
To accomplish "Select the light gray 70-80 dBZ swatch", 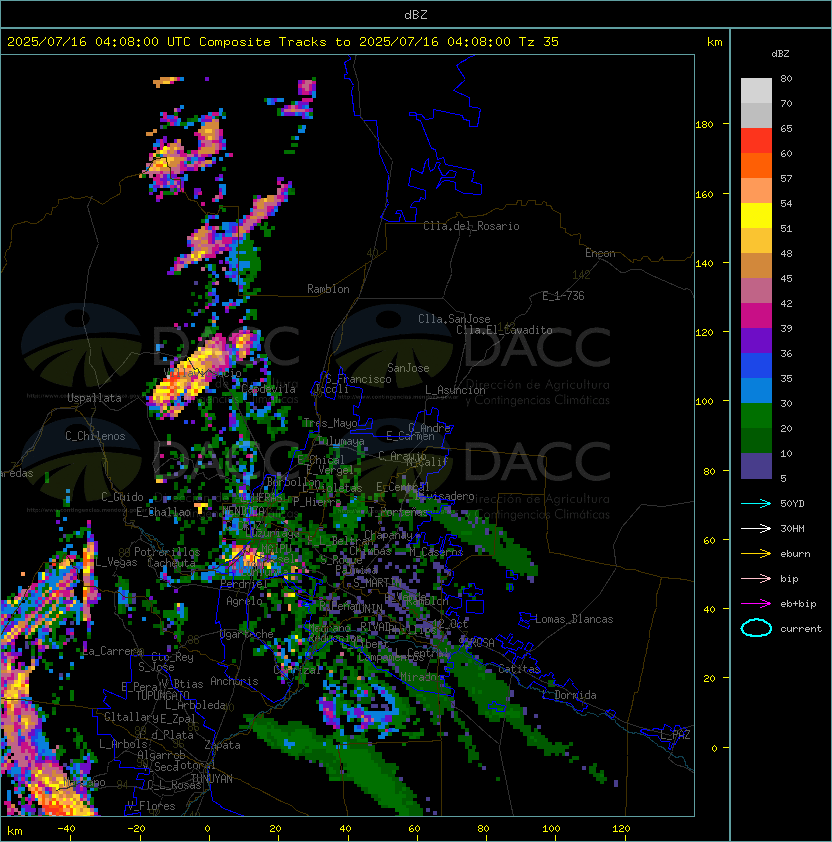I will pos(756,91).
